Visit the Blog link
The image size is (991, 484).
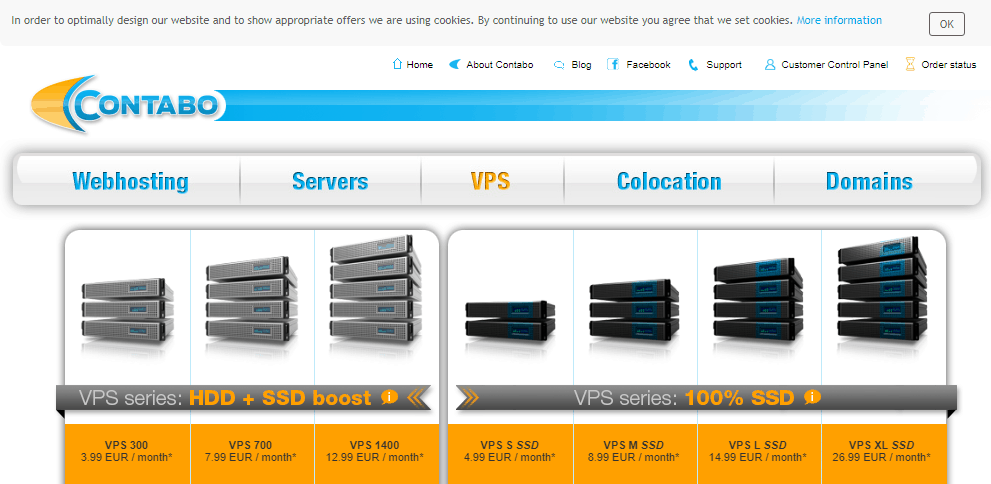click(x=581, y=64)
